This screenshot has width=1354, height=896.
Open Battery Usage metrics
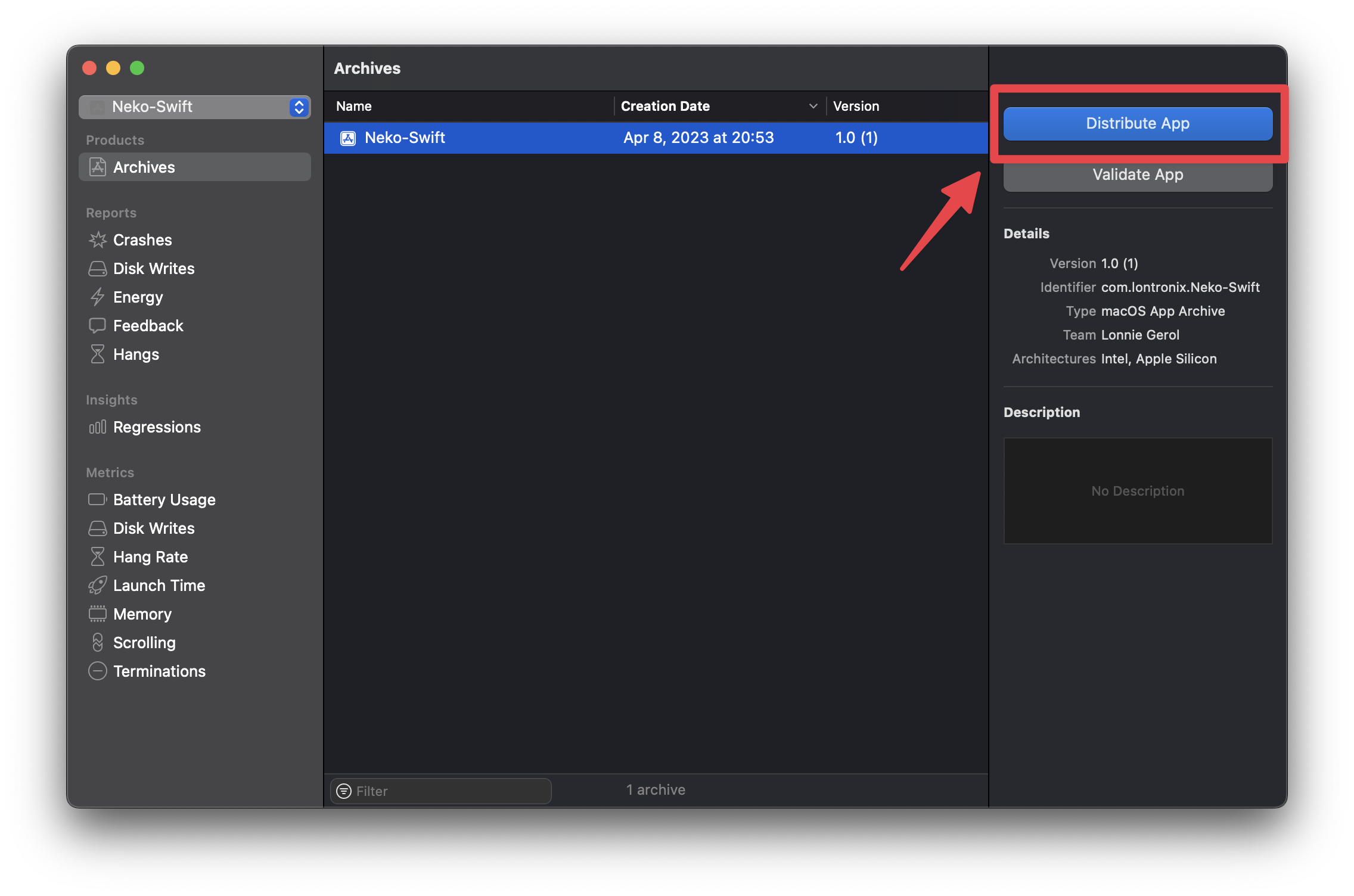pyautogui.click(x=164, y=500)
